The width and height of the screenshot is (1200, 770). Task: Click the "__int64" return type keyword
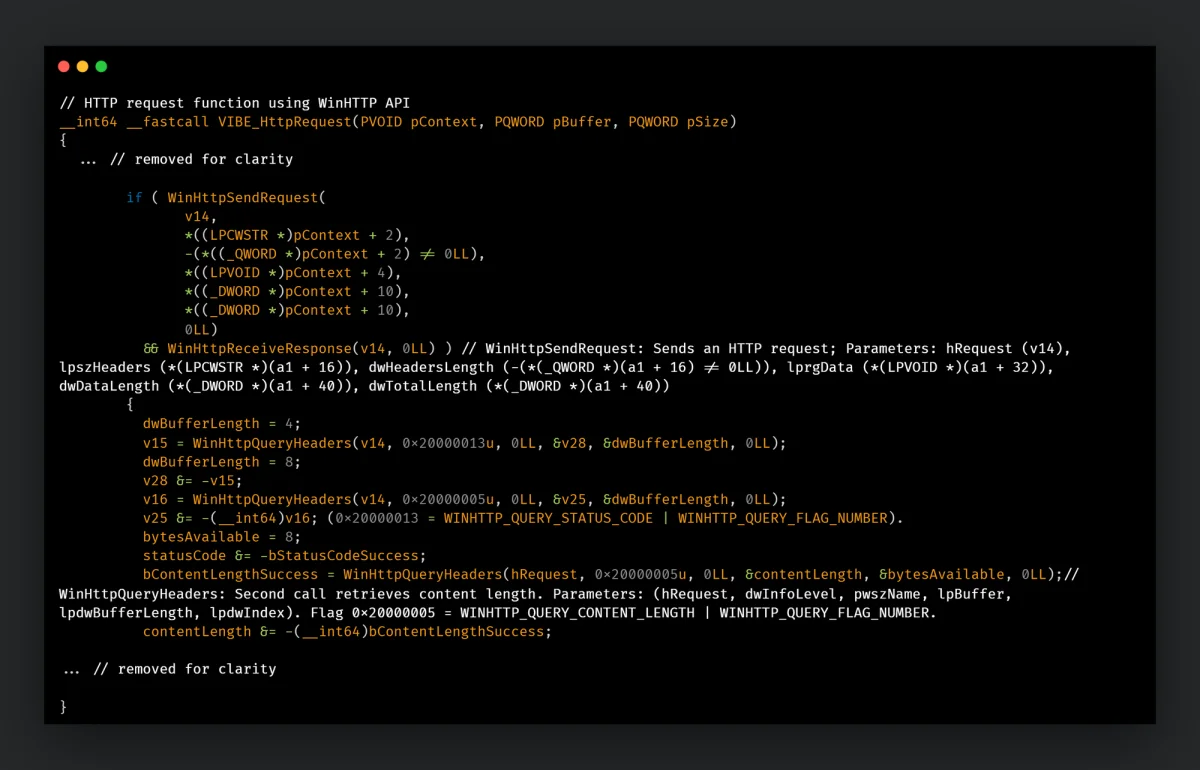[x=89, y=122]
